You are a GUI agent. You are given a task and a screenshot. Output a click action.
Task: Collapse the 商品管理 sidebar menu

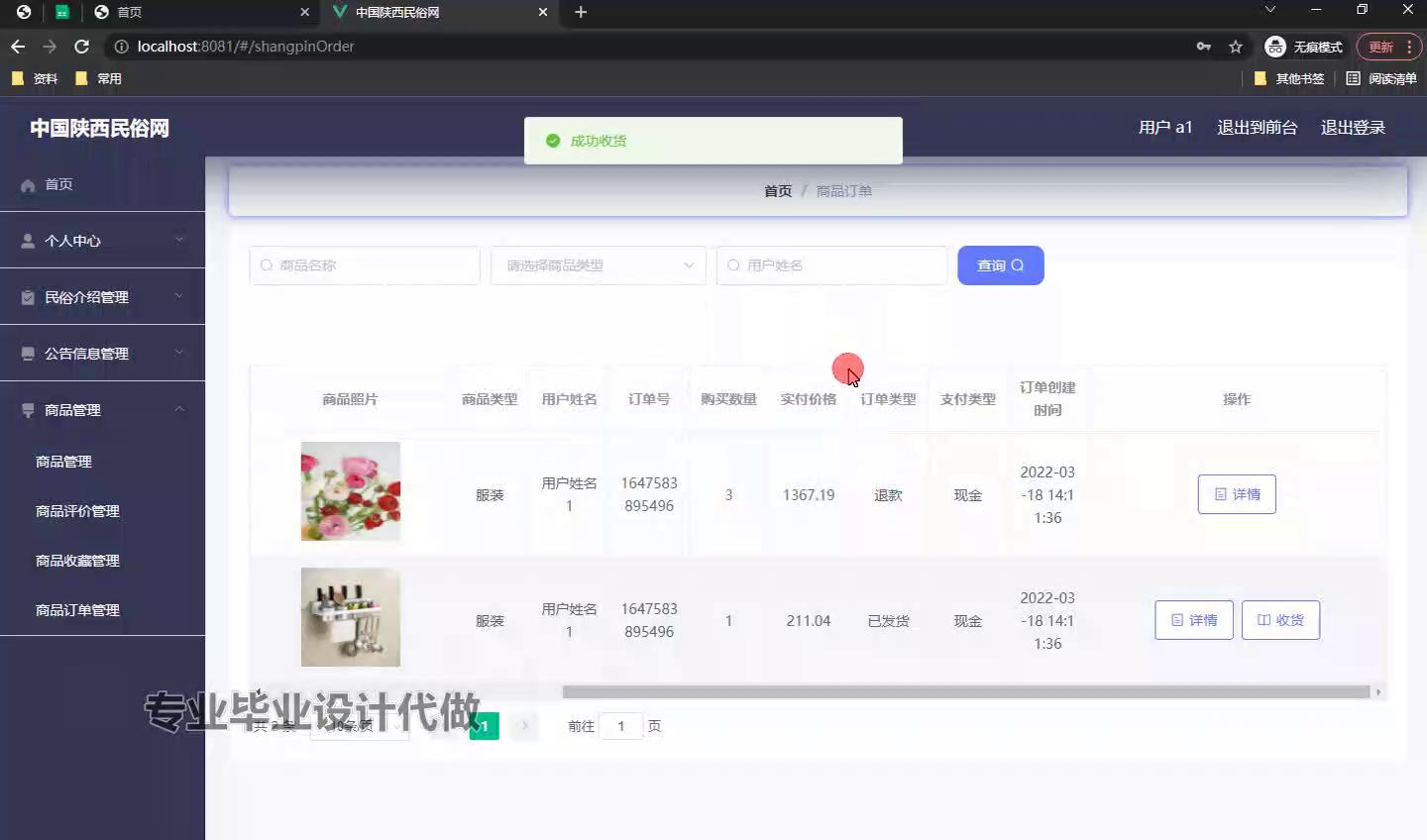pyautogui.click(x=102, y=410)
